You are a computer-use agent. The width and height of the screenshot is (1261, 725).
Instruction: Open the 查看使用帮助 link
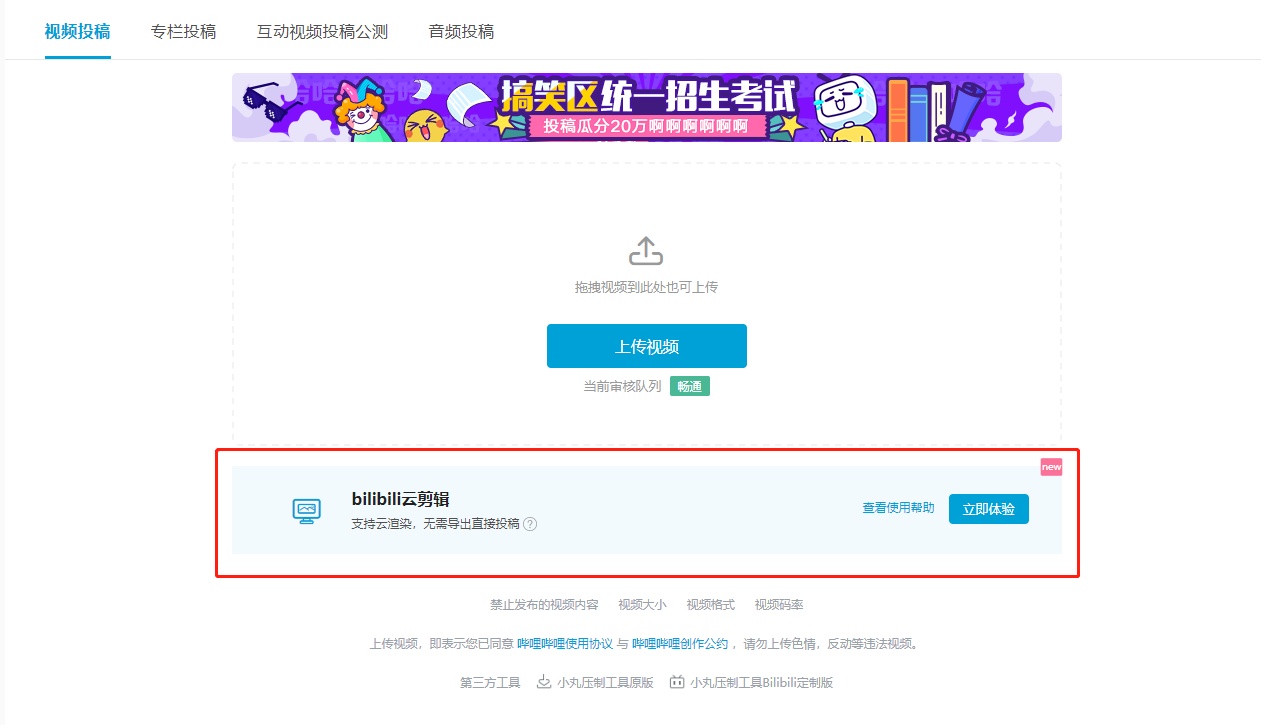[x=898, y=508]
